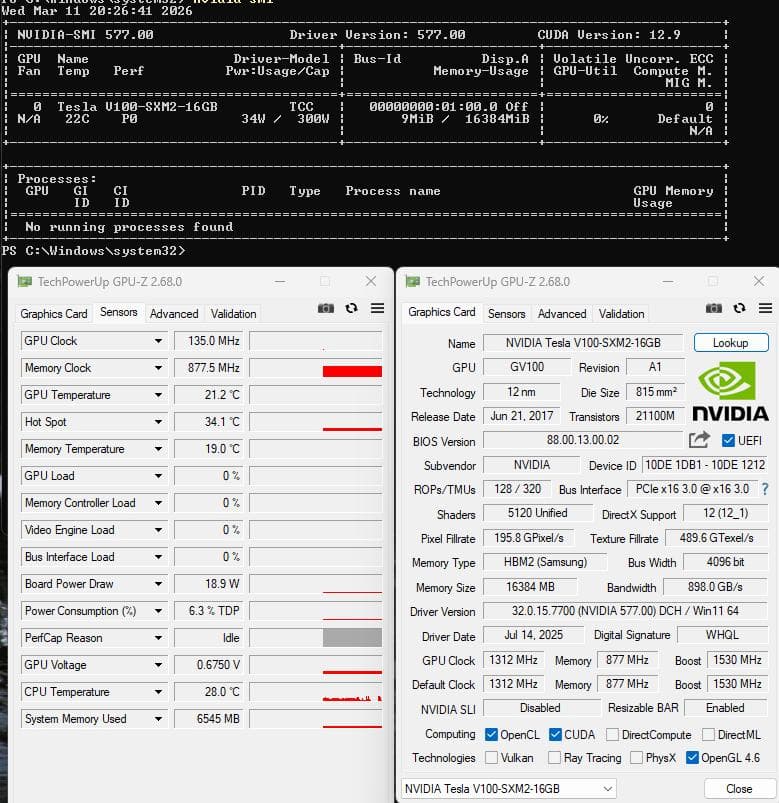The width and height of the screenshot is (779, 803).
Task: Toggle the DirectML checkbox
Action: click(x=708, y=734)
